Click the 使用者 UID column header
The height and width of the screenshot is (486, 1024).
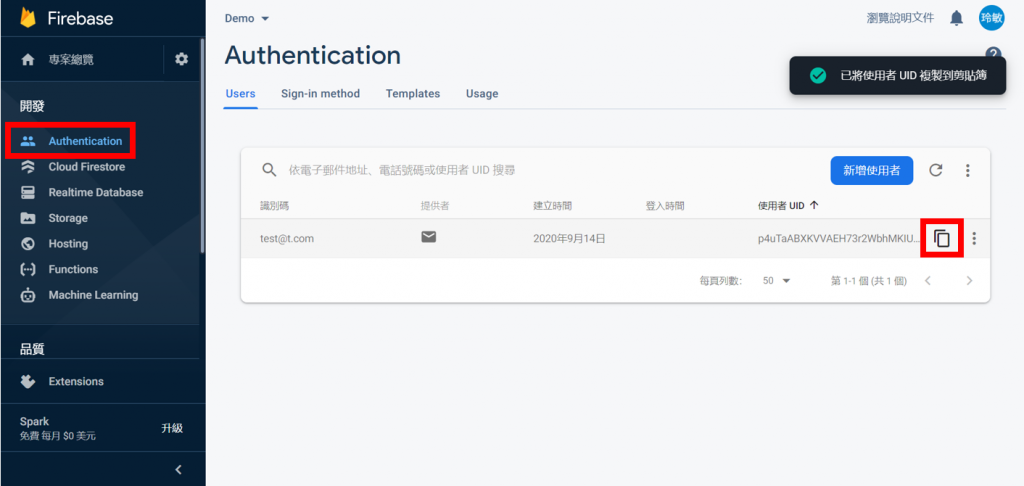tap(781, 205)
